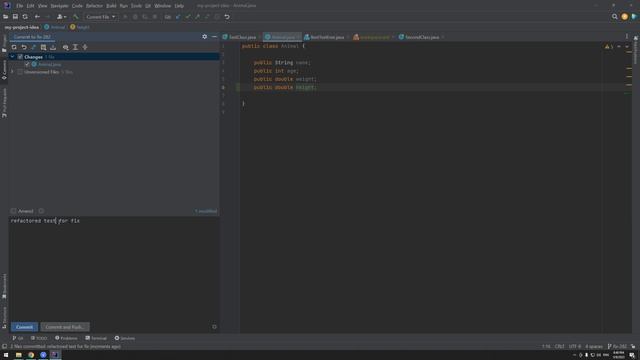
Task: Click the Rollback/undo toolbar icon
Action: [227, 17]
